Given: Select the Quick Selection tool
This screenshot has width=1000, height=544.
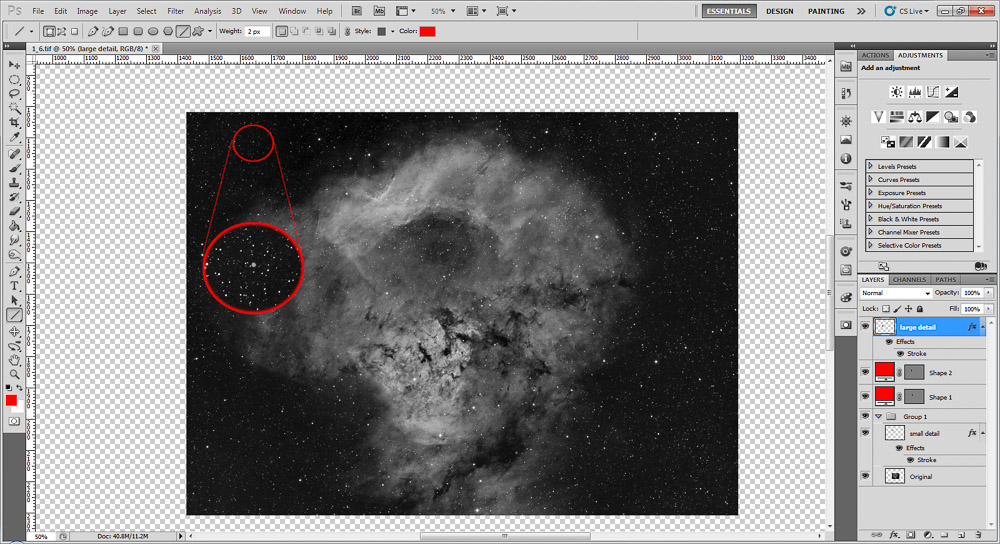Looking at the screenshot, I should [14, 108].
